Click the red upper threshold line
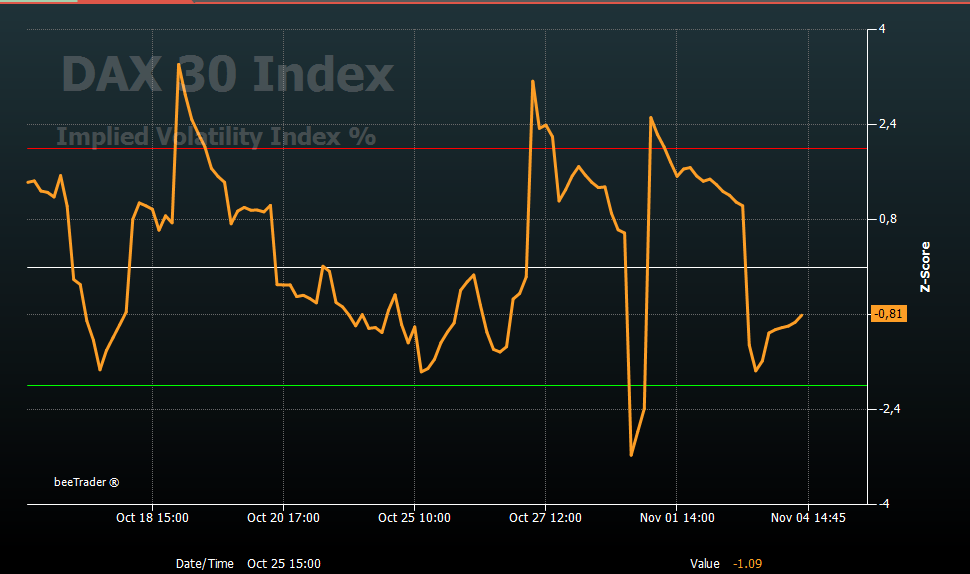970x574 pixels. tap(447, 148)
